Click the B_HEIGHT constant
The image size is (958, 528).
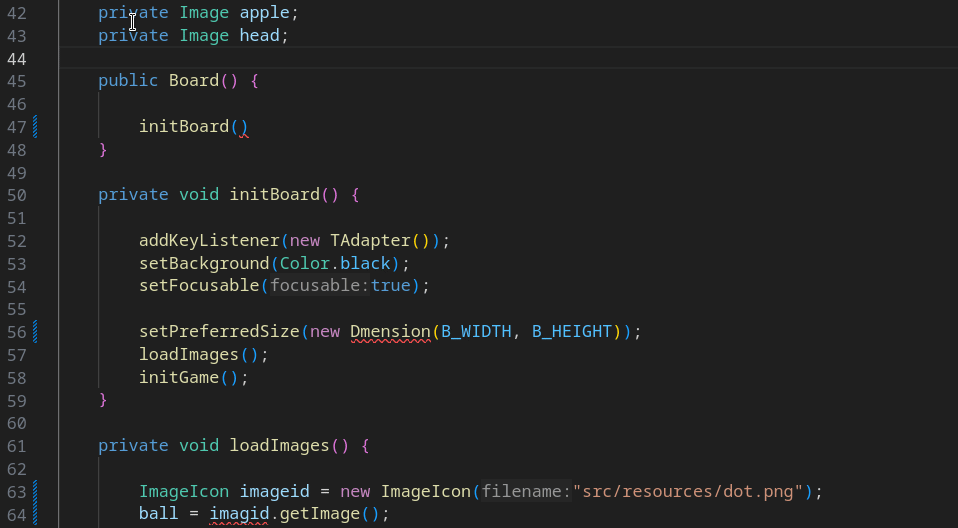pos(571,331)
